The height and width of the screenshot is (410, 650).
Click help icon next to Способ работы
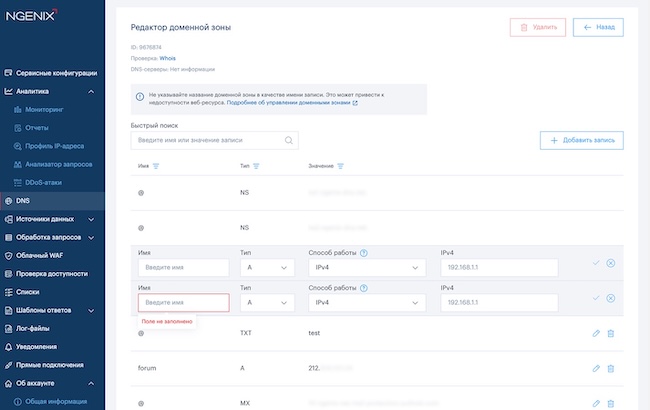[x=364, y=253]
